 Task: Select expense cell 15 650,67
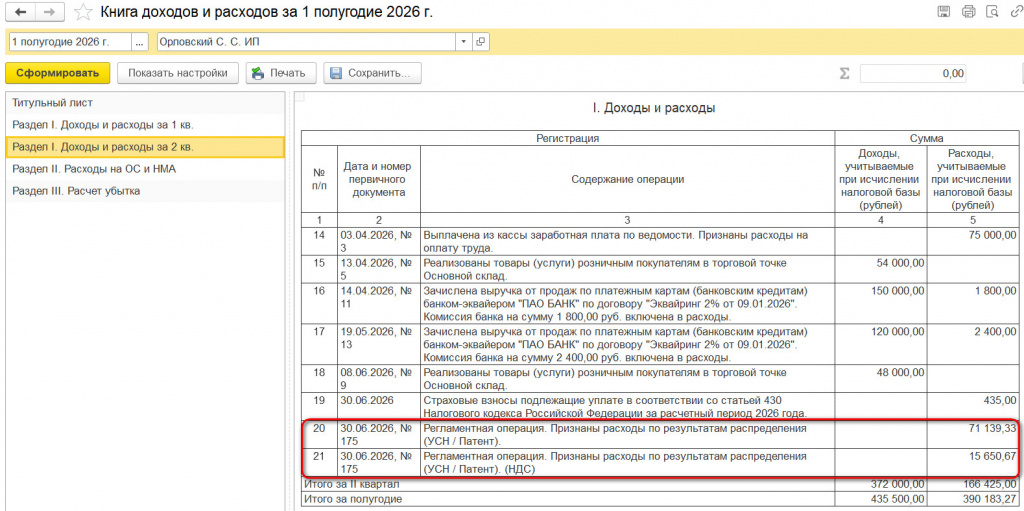(972, 462)
